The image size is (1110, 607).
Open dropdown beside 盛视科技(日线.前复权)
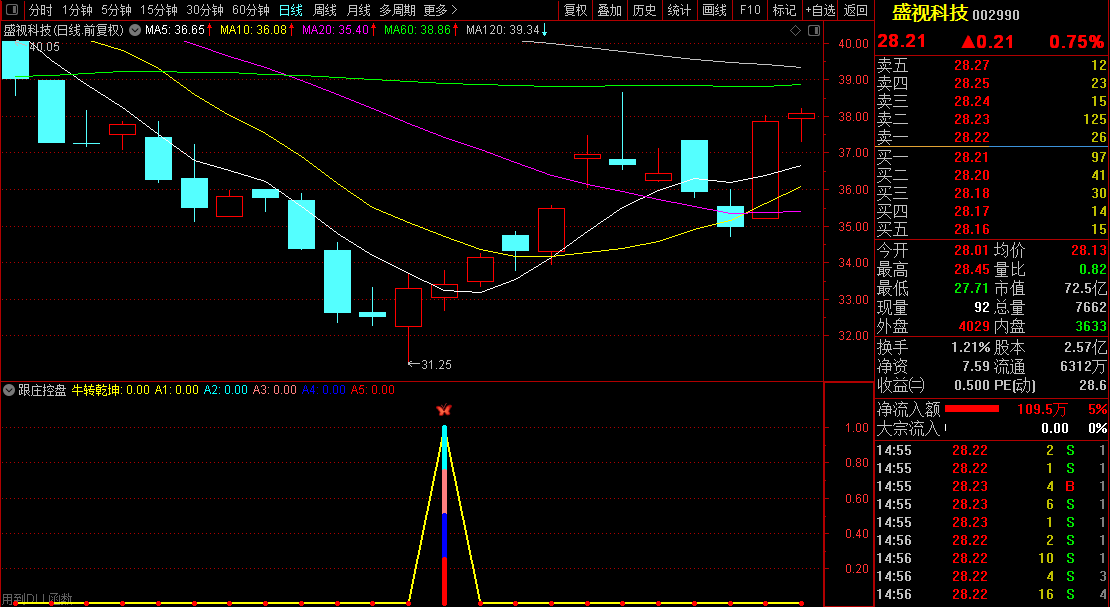click(x=134, y=30)
